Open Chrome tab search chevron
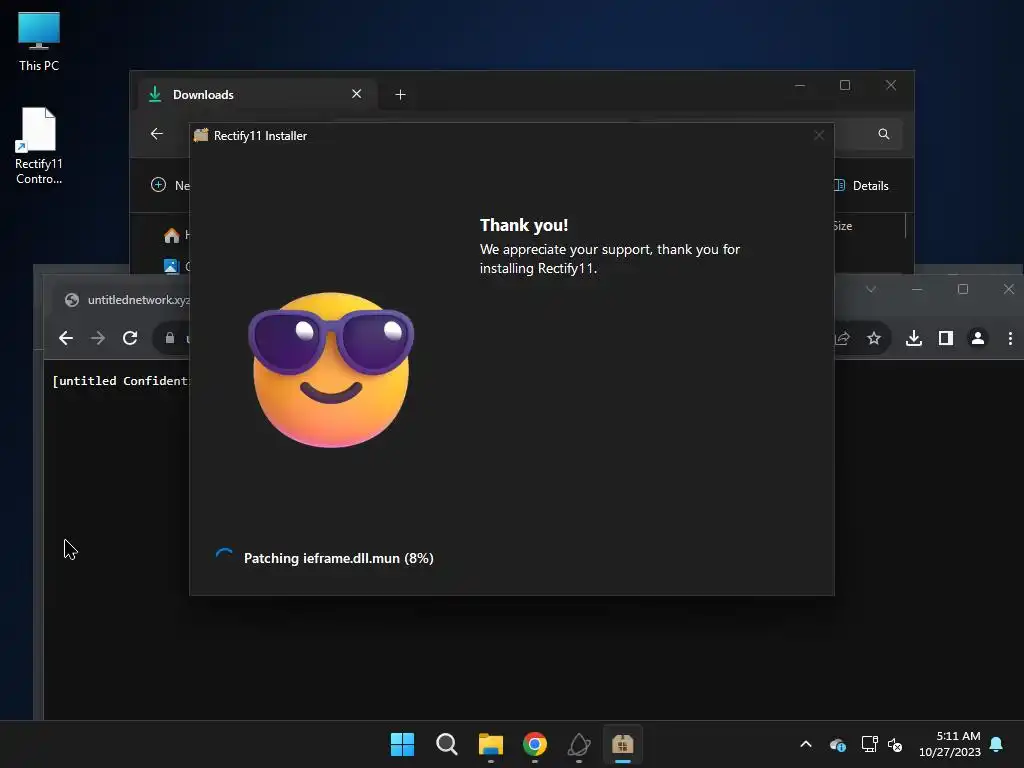This screenshot has width=1024, height=768. (871, 289)
